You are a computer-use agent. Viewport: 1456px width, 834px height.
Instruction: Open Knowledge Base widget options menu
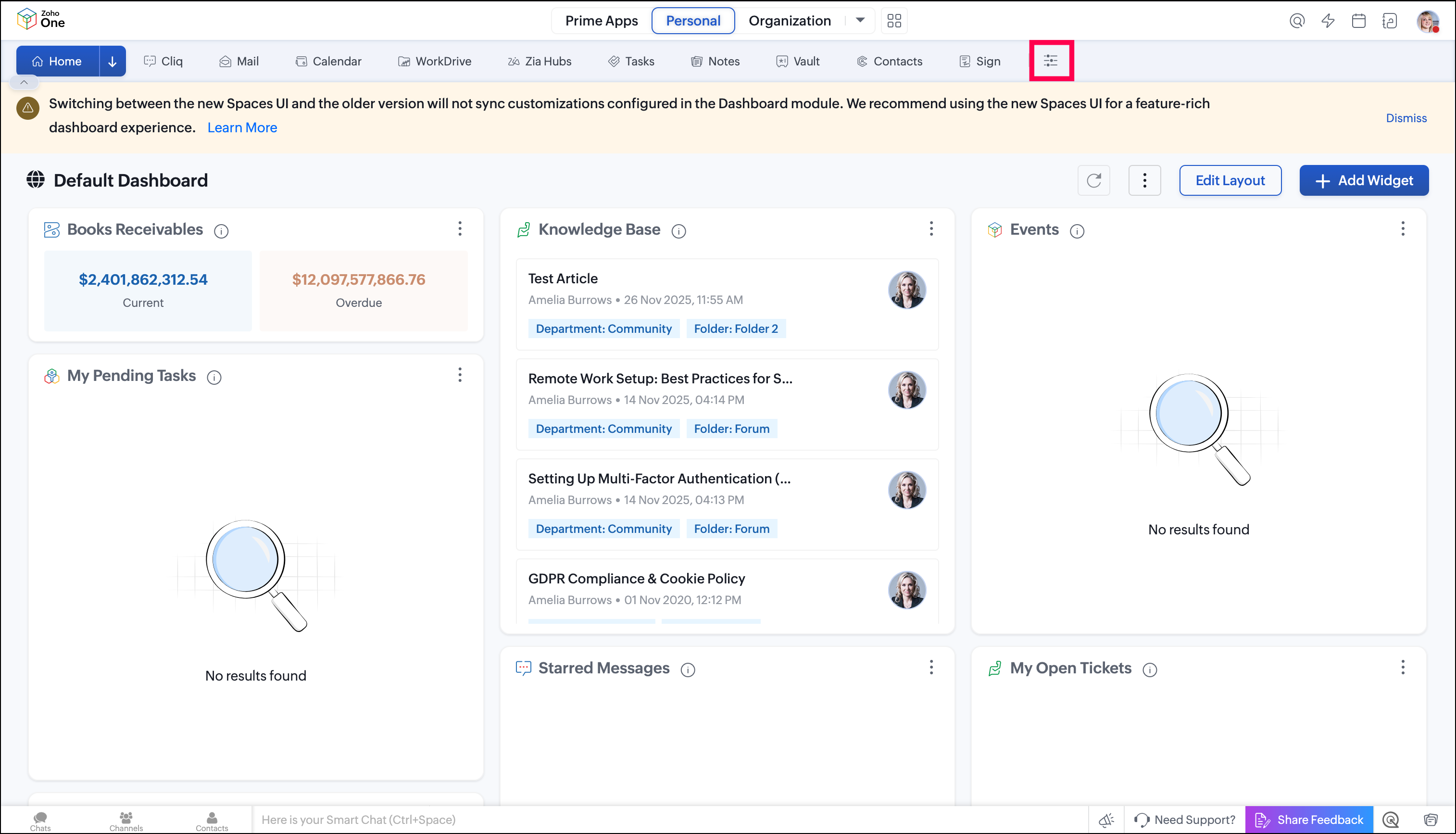point(931,228)
